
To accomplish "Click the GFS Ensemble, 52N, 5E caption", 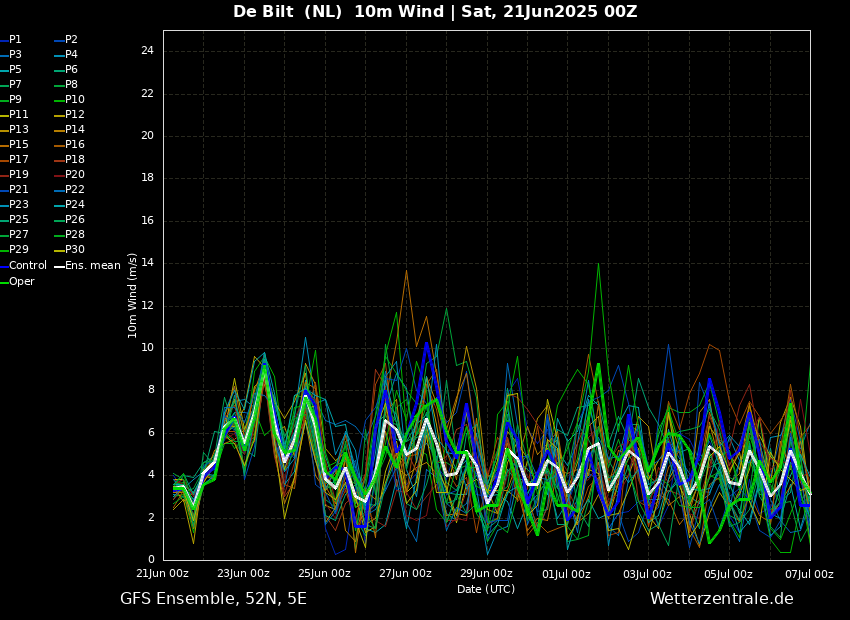I will point(213,599).
